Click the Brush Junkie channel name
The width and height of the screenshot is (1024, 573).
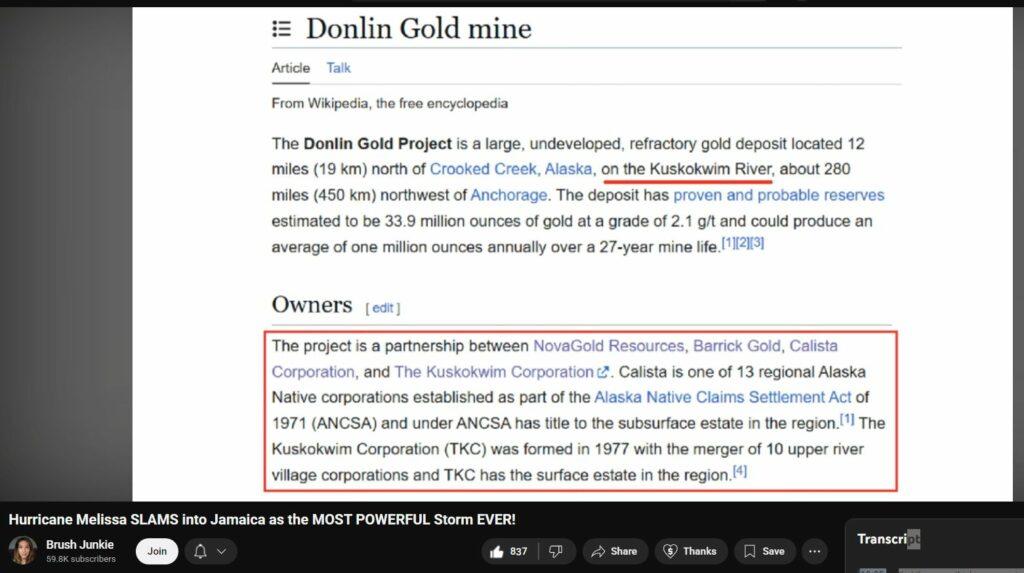[x=80, y=544]
